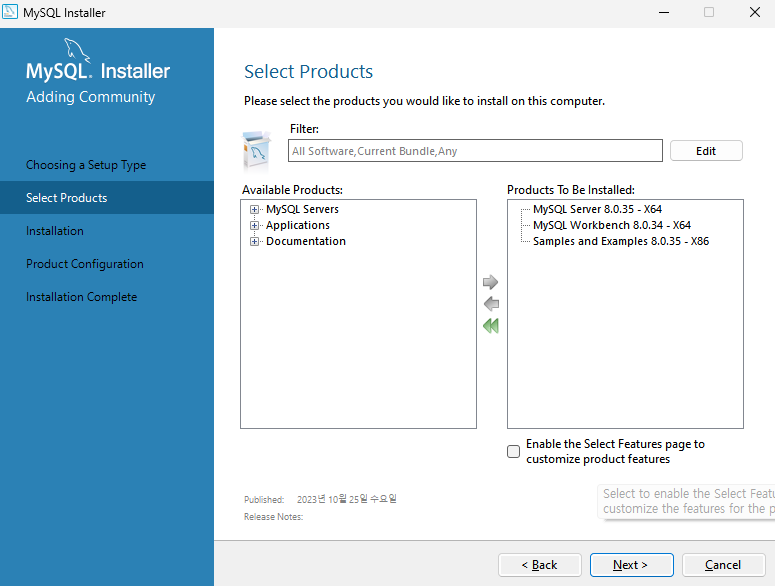The image size is (775, 586).
Task: Click the green double-left arrow remove all
Action: (491, 326)
